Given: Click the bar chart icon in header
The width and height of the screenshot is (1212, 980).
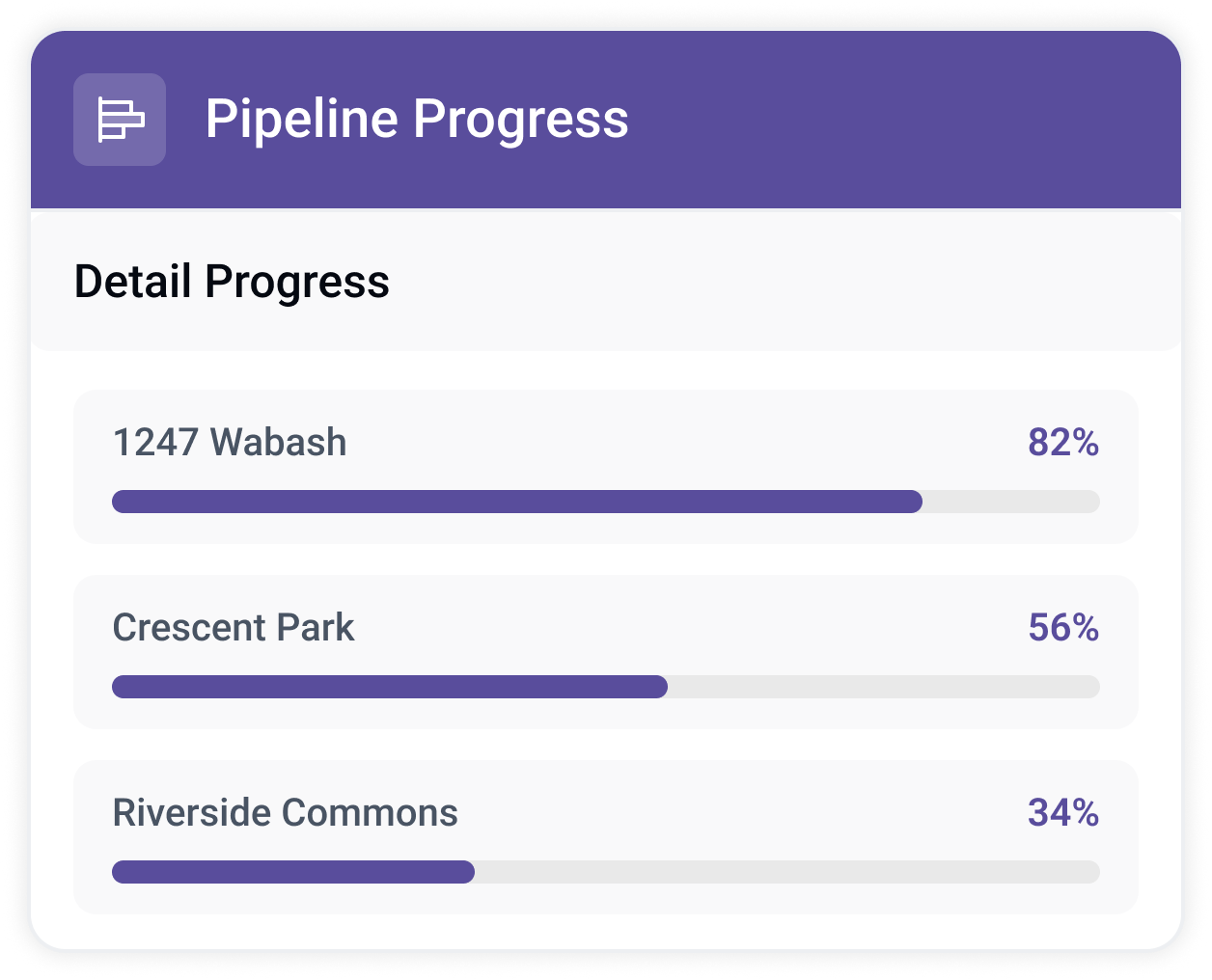Looking at the screenshot, I should (120, 120).
